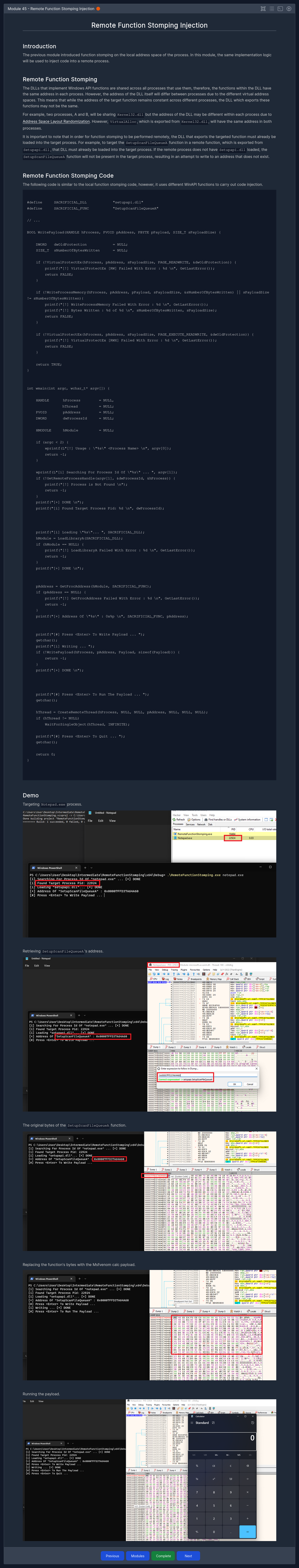Image resolution: width=299 pixels, height=1568 pixels.
Task: Open the terminal console icon in header
Action: pos(280,8)
